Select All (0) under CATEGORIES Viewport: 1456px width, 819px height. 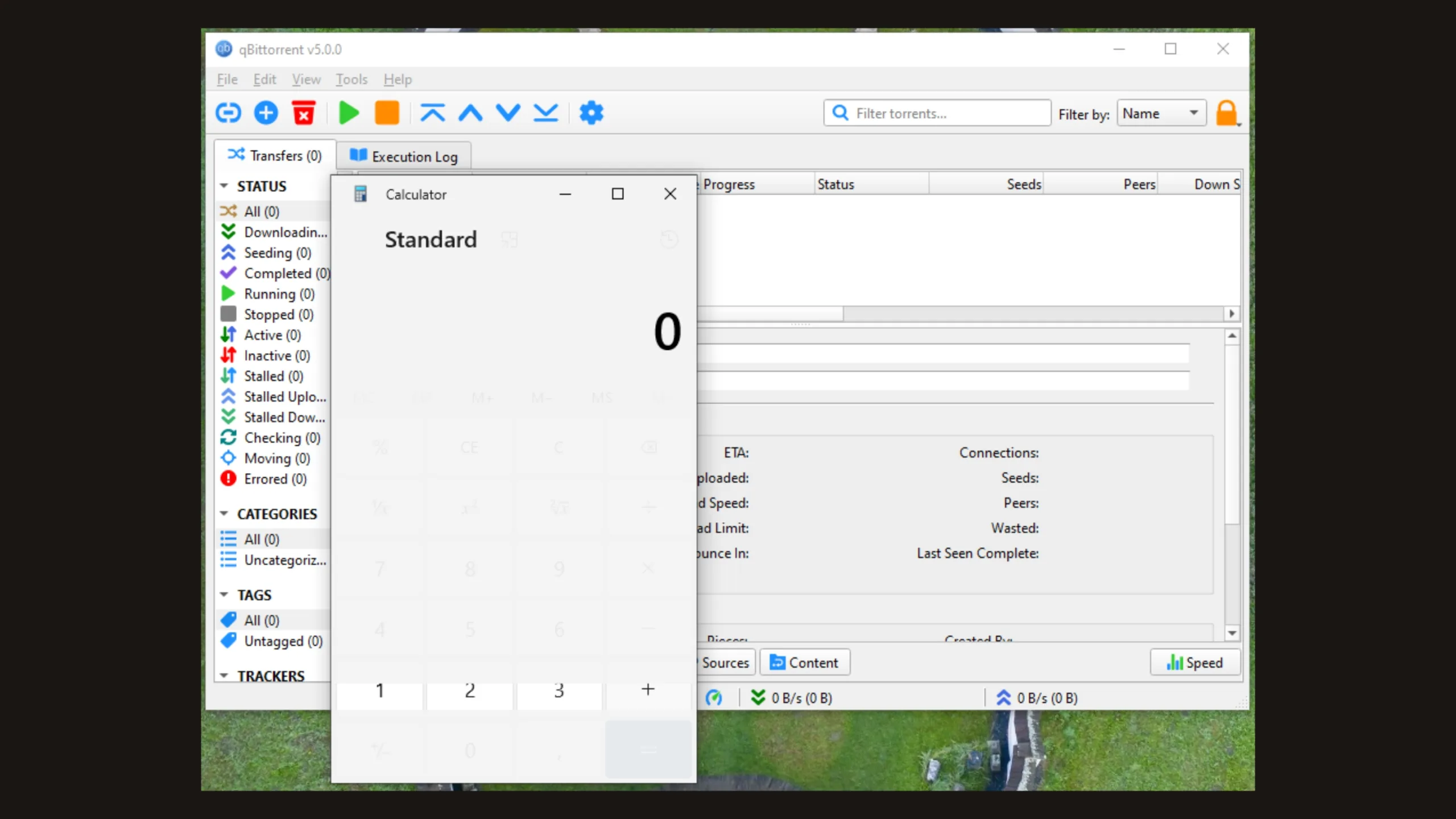point(274,539)
